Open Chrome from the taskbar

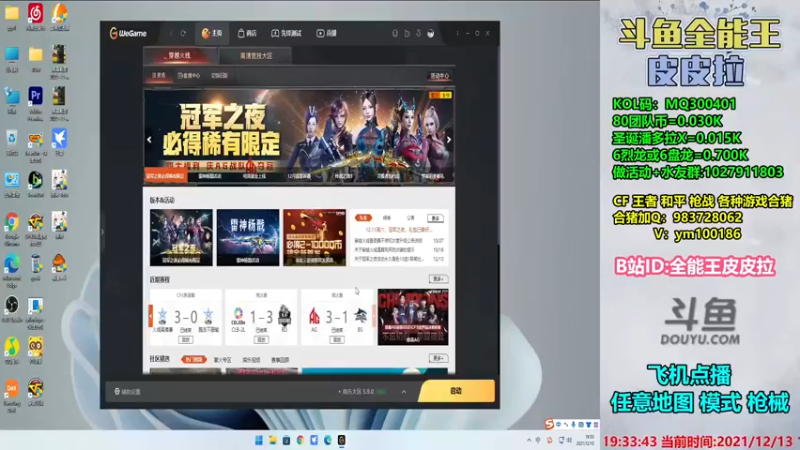coord(301,440)
